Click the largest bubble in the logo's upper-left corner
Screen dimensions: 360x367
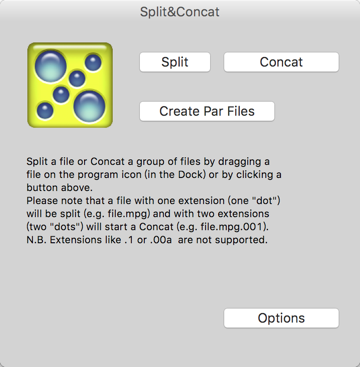[51, 66]
